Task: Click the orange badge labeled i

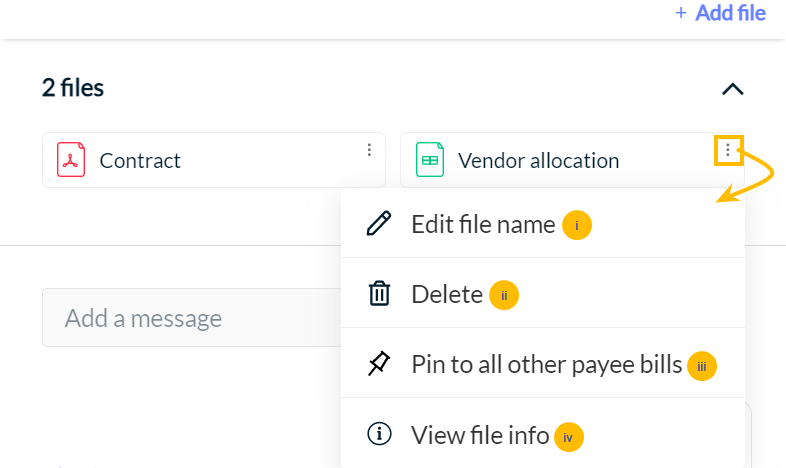Action: pyautogui.click(x=576, y=225)
